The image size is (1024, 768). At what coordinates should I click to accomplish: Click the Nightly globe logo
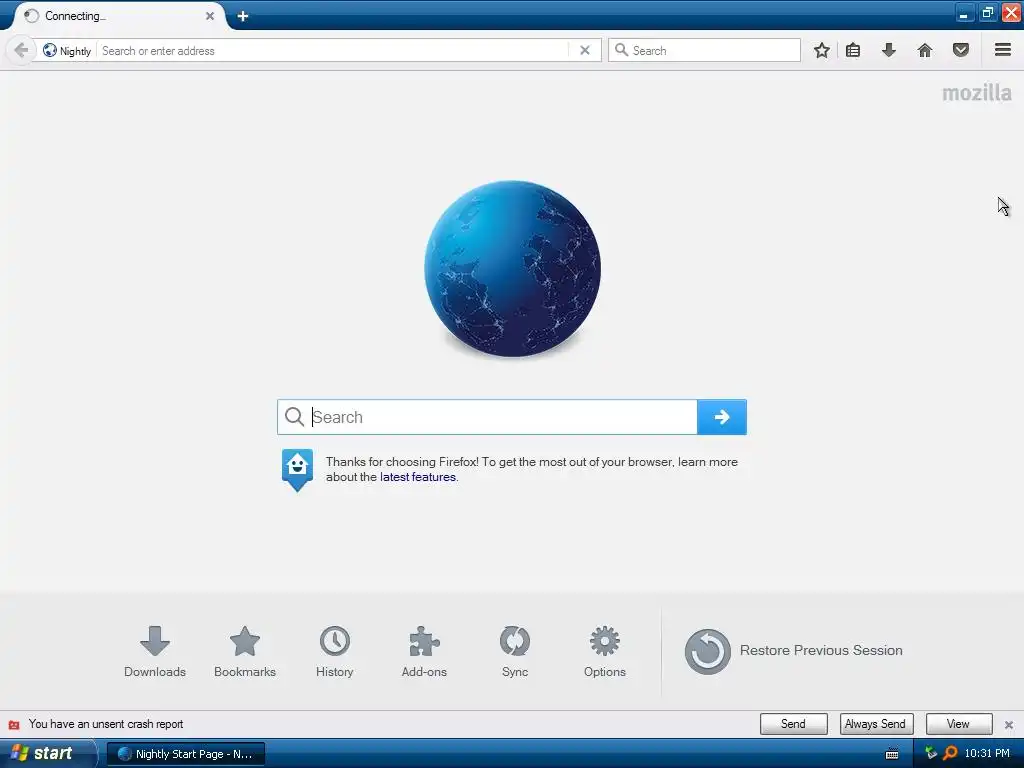point(512,268)
